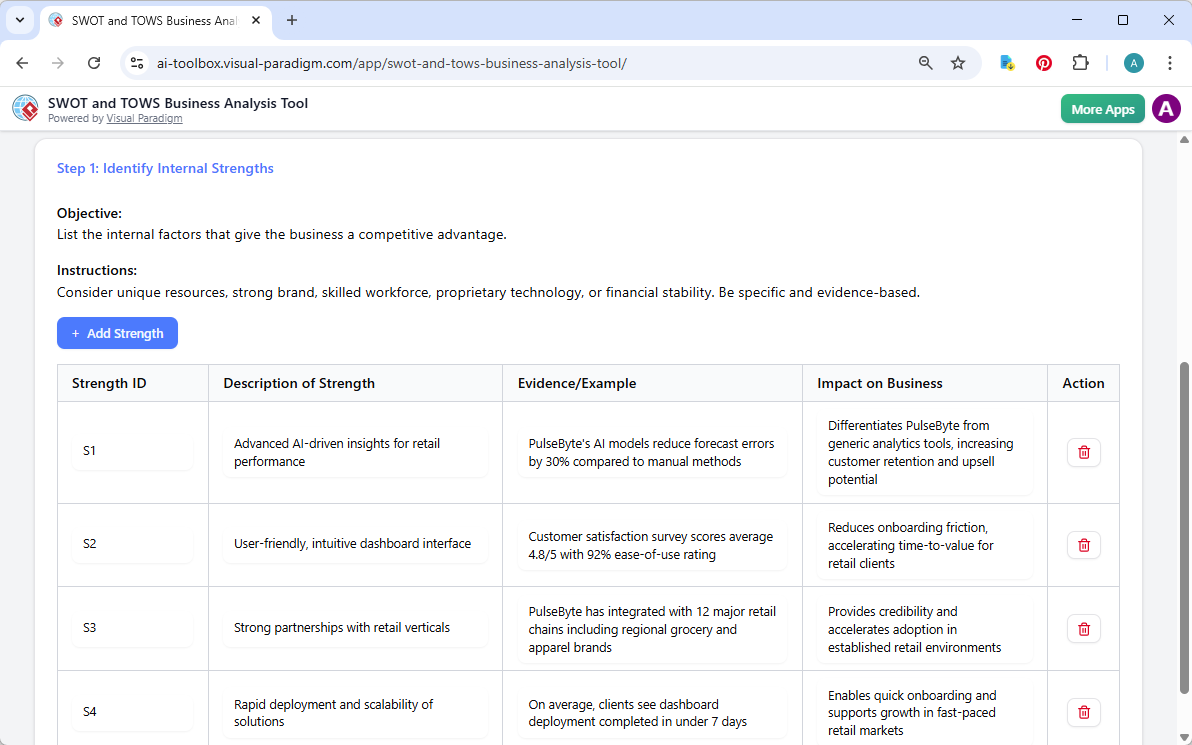
Task: Click the green More Apps button
Action: coord(1102,108)
